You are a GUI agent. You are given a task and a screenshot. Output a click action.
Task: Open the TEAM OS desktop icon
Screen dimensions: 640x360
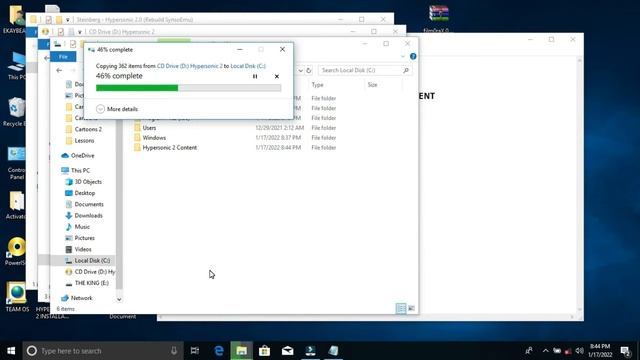point(17,297)
